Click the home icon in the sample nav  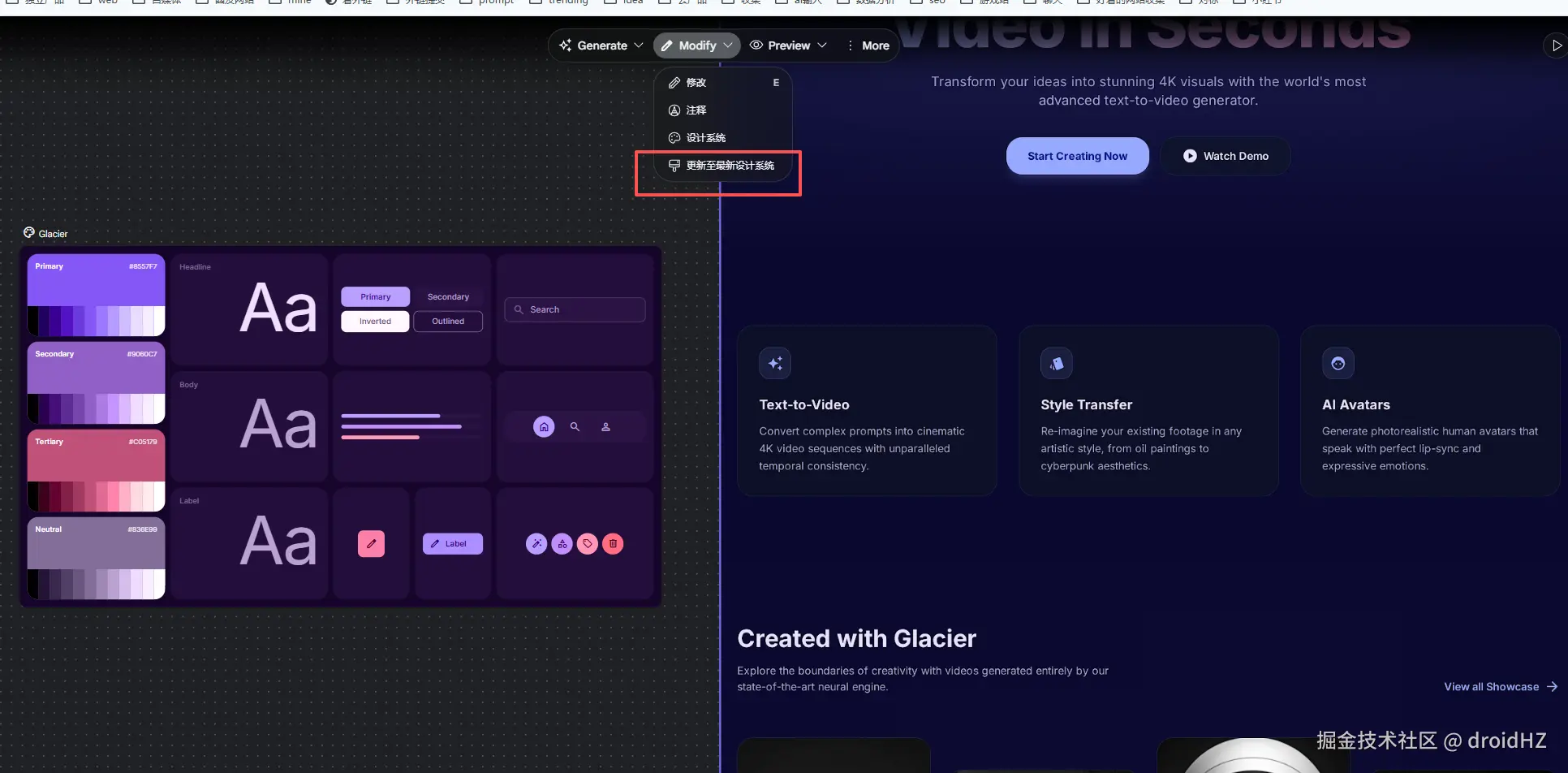pyautogui.click(x=544, y=426)
